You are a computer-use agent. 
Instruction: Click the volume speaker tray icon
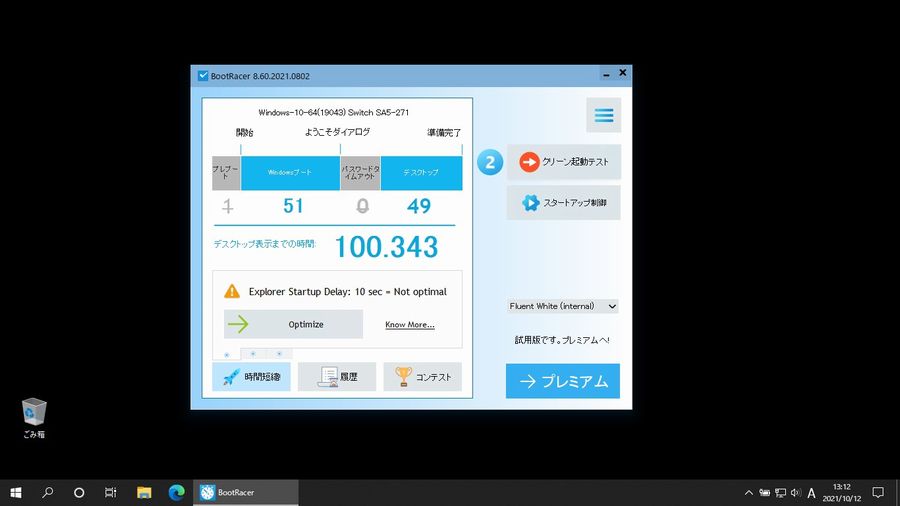(x=796, y=492)
